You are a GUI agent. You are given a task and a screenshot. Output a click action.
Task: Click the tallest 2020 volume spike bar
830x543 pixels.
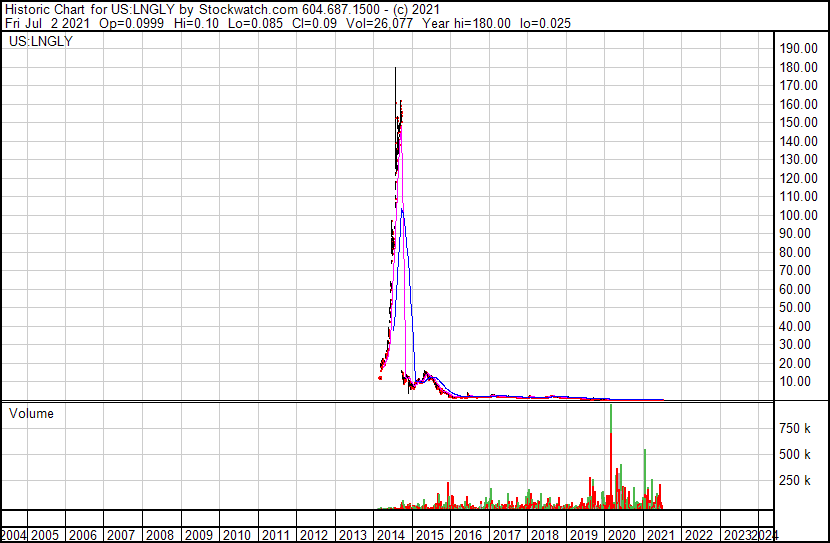[611, 457]
